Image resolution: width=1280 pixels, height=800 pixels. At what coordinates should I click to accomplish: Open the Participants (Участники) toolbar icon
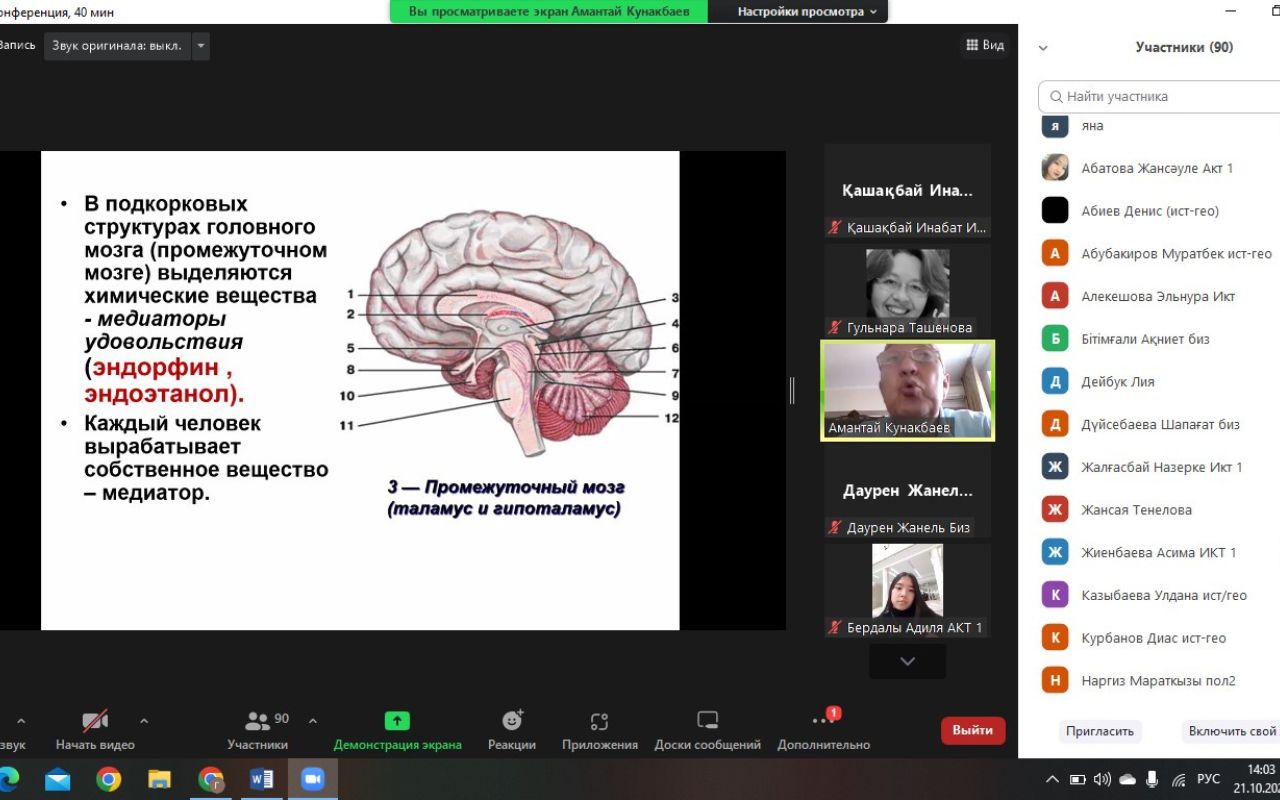point(258,721)
